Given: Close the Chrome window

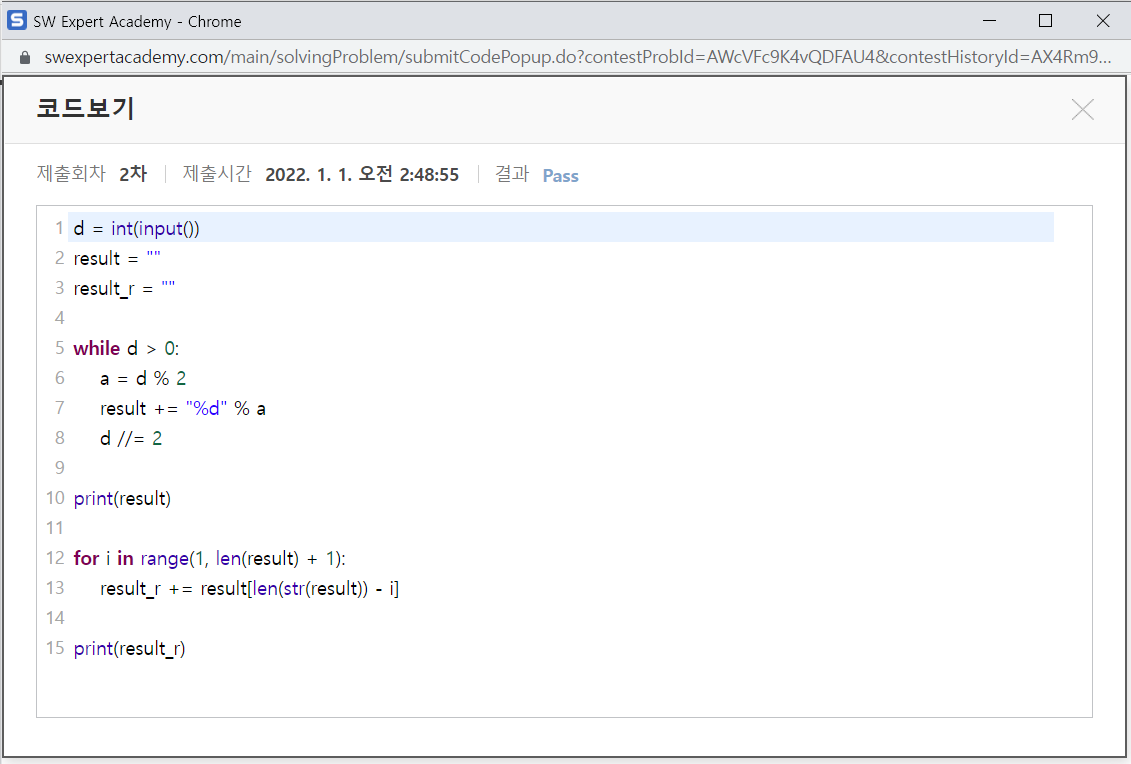Looking at the screenshot, I should [1103, 21].
